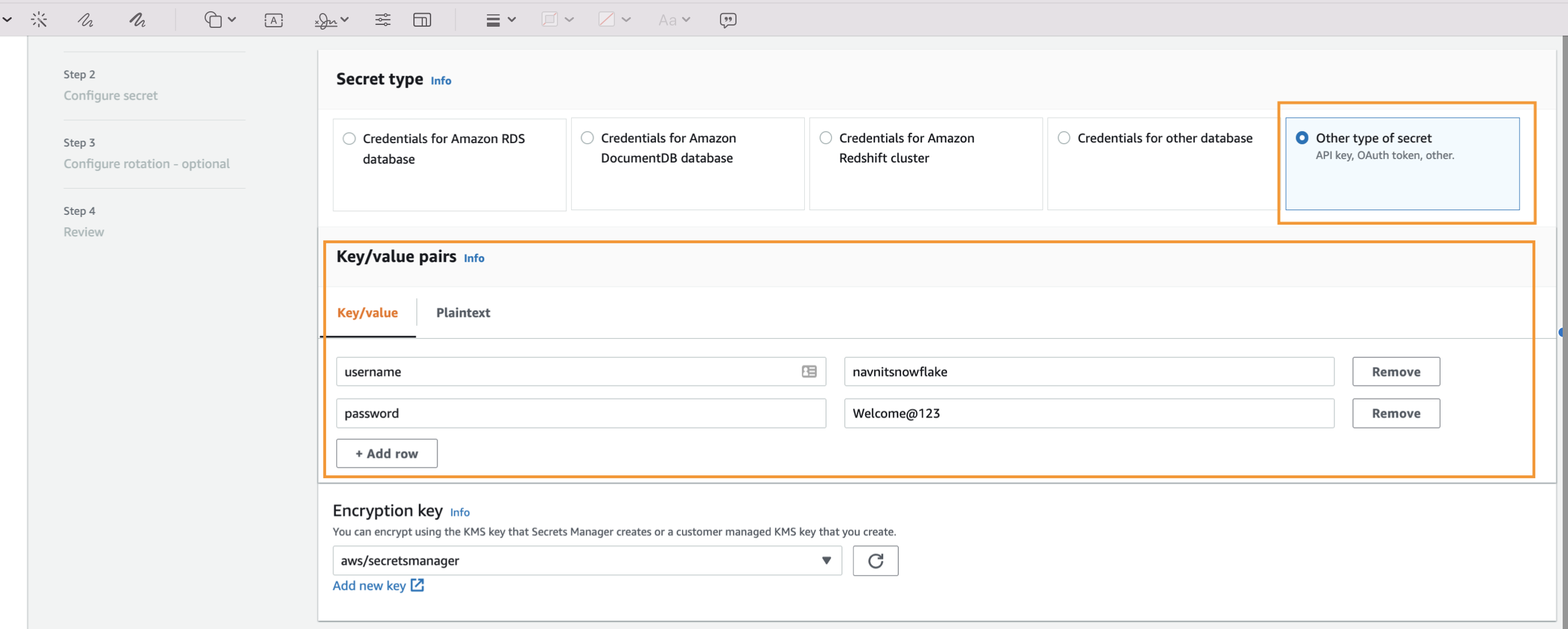
Task: Open the Adjust Color sliders tool
Action: pos(383,20)
